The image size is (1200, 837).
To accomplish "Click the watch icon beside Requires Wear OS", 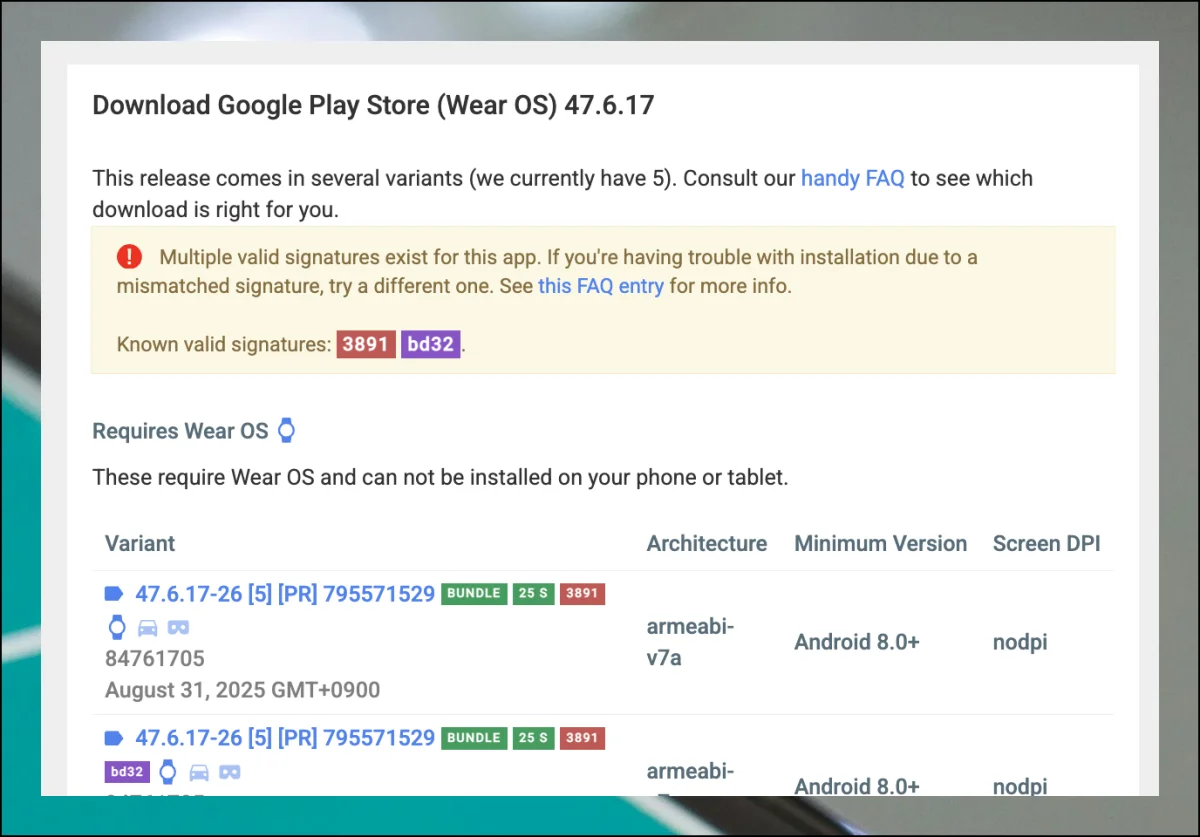I will pos(287,431).
